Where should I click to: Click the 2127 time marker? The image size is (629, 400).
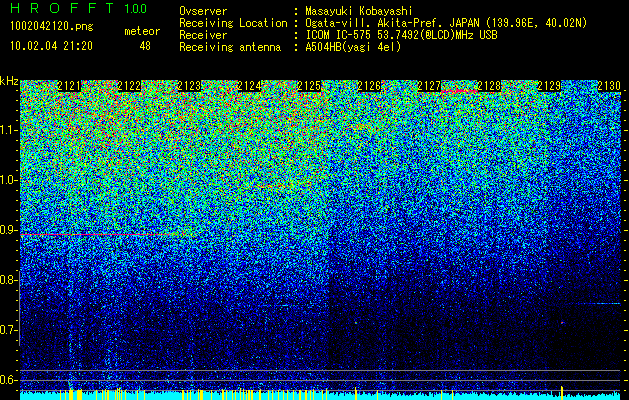[x=429, y=86]
